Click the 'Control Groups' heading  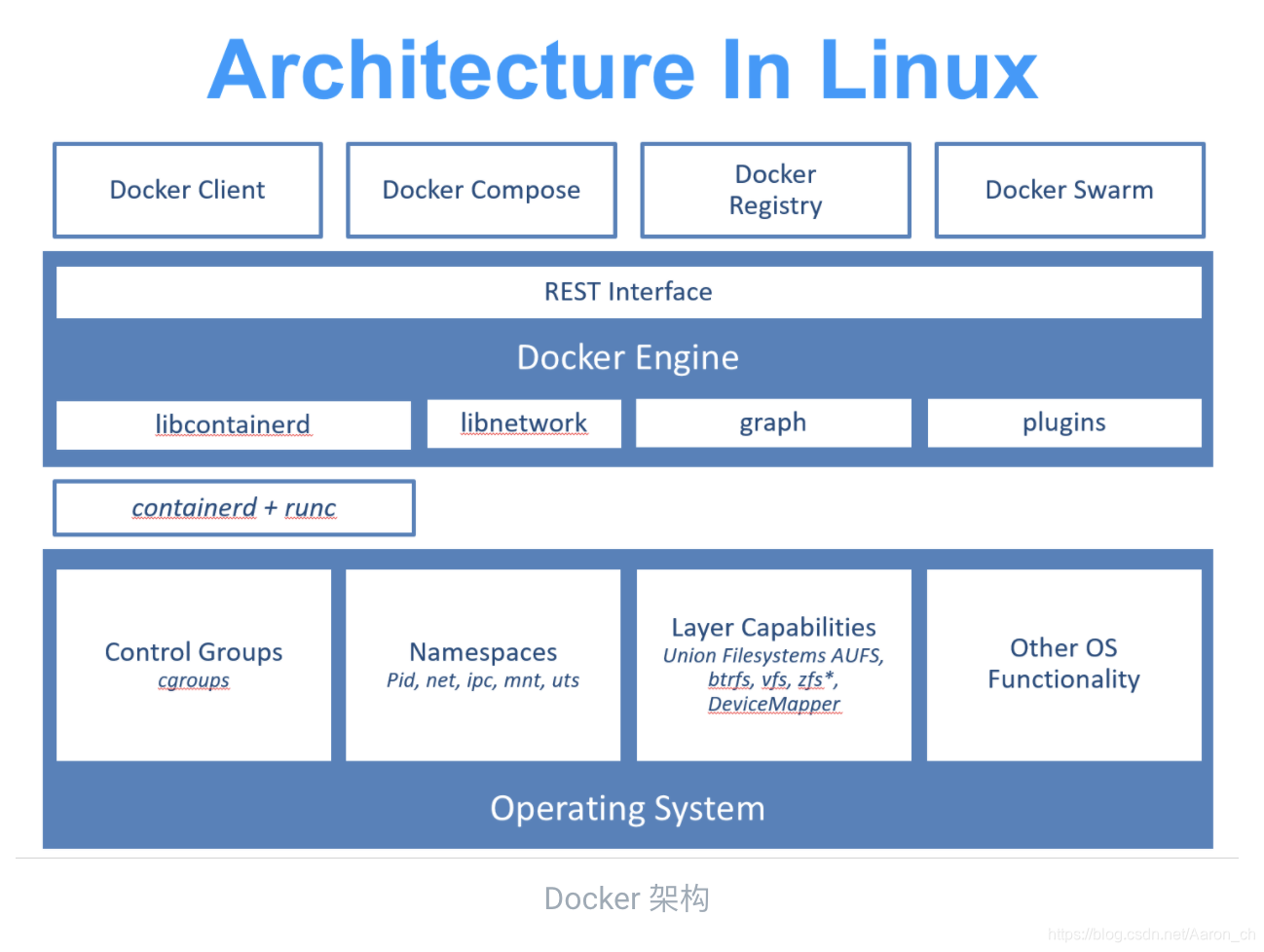[x=194, y=651]
